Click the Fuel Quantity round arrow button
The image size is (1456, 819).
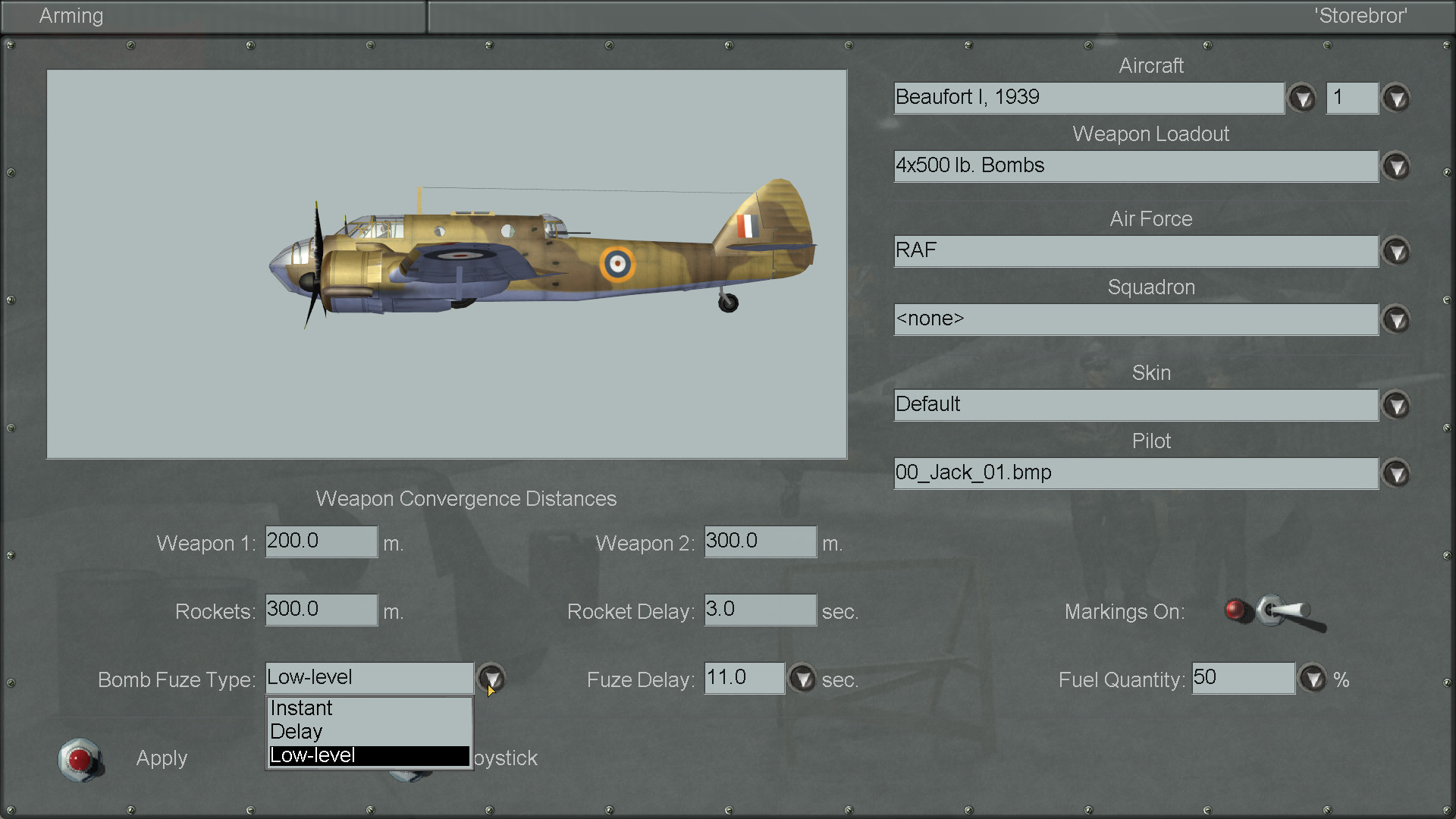click(x=1313, y=678)
